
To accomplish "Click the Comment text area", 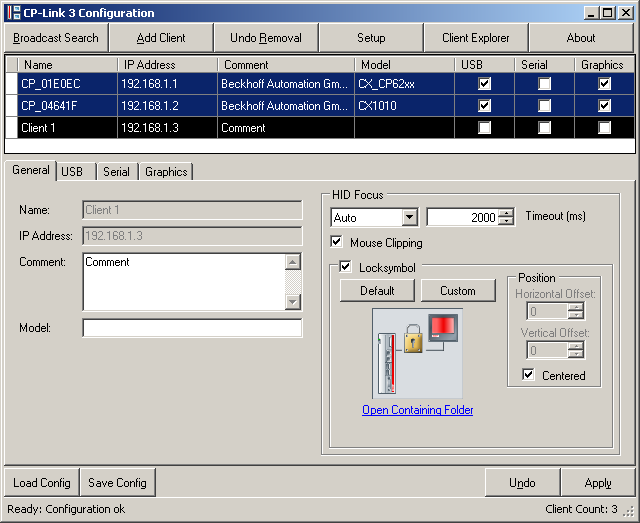I will 184,282.
